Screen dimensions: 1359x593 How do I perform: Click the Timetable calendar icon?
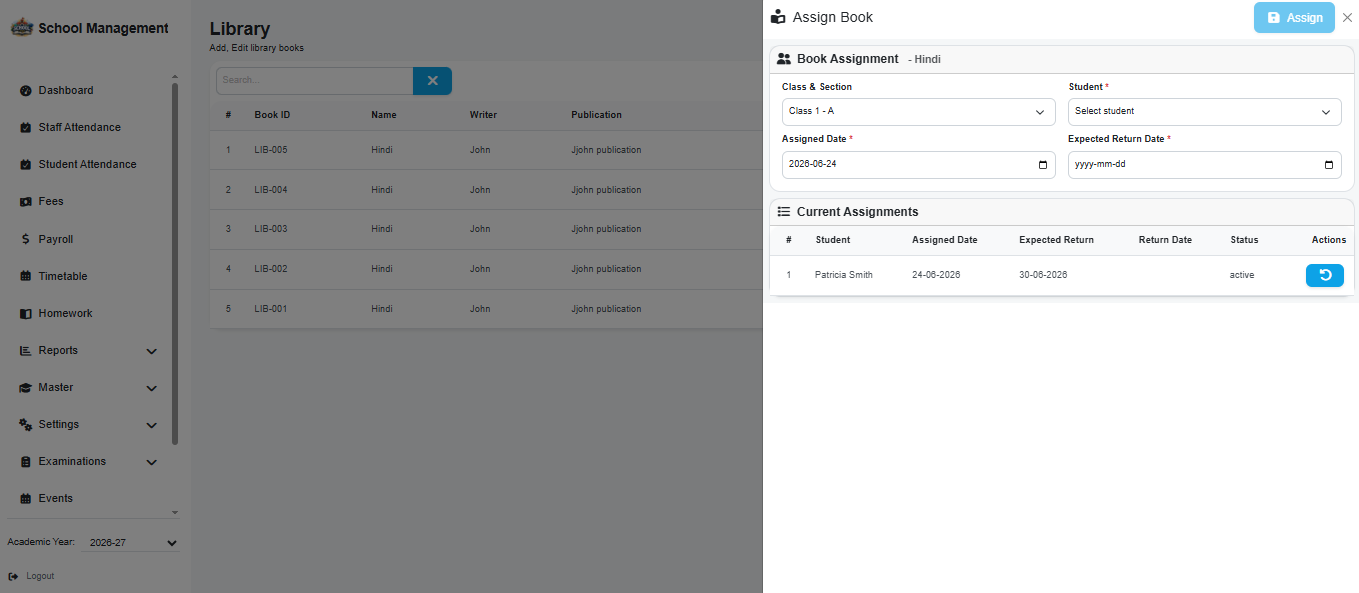[26, 277]
